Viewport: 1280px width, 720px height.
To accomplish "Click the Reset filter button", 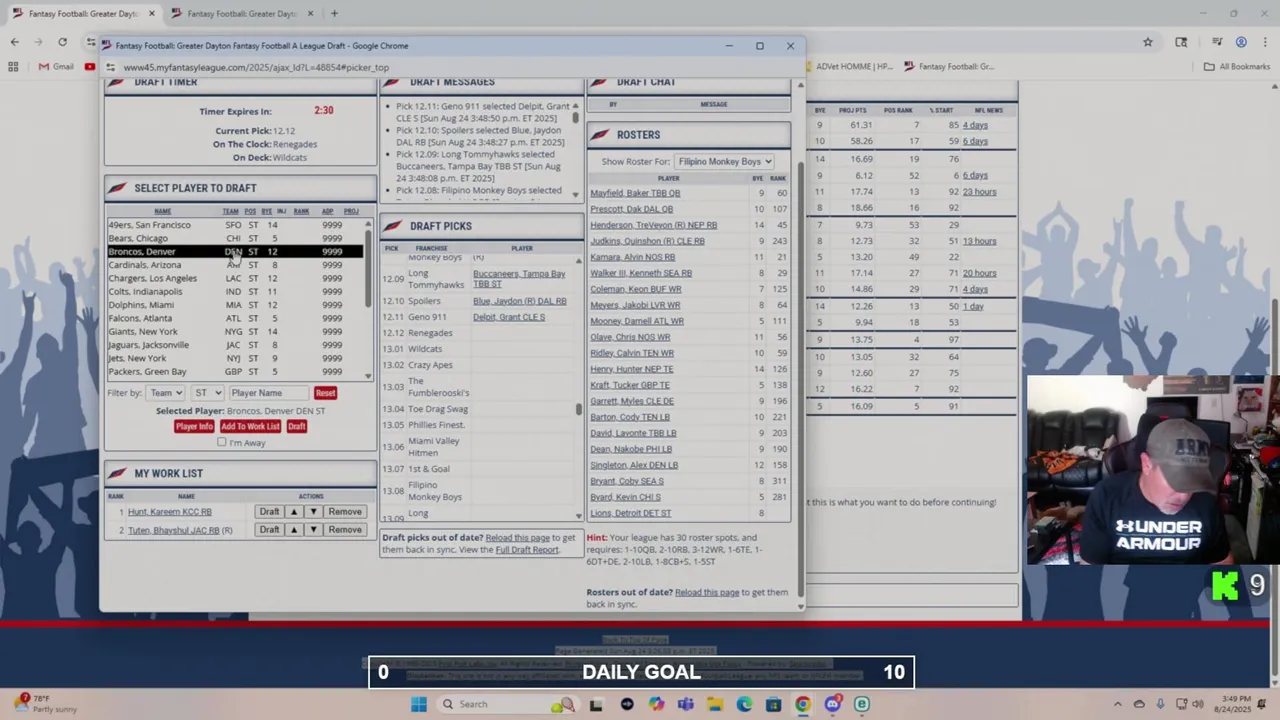I will (325, 393).
